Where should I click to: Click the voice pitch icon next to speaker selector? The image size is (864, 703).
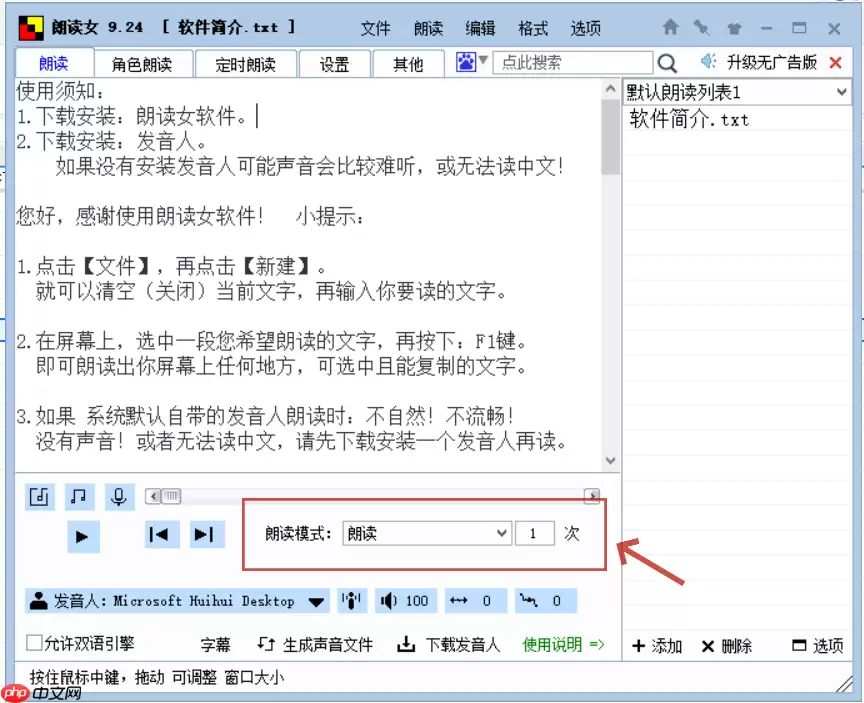click(x=352, y=600)
